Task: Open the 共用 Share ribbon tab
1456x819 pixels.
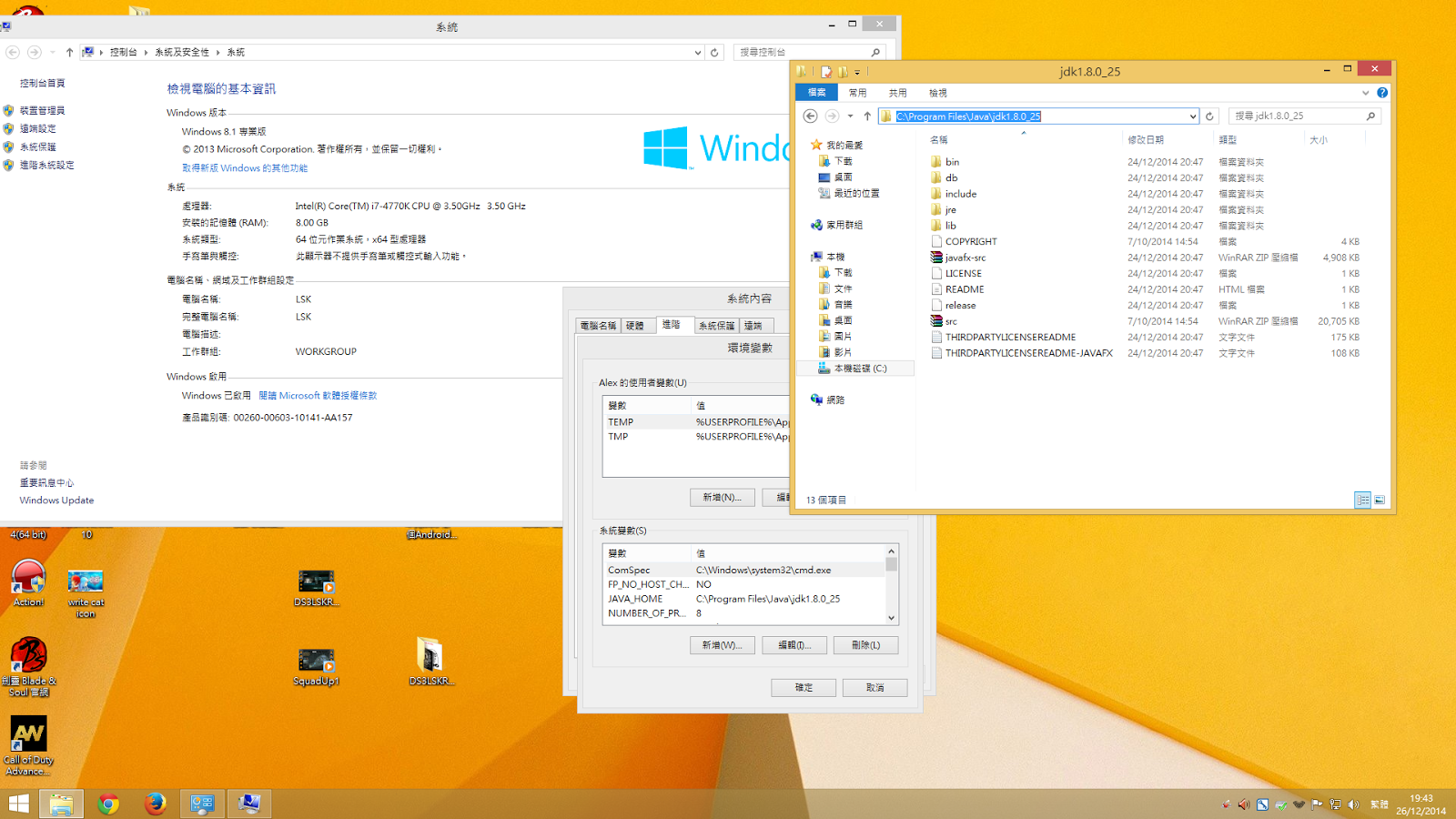Action: pyautogui.click(x=897, y=93)
